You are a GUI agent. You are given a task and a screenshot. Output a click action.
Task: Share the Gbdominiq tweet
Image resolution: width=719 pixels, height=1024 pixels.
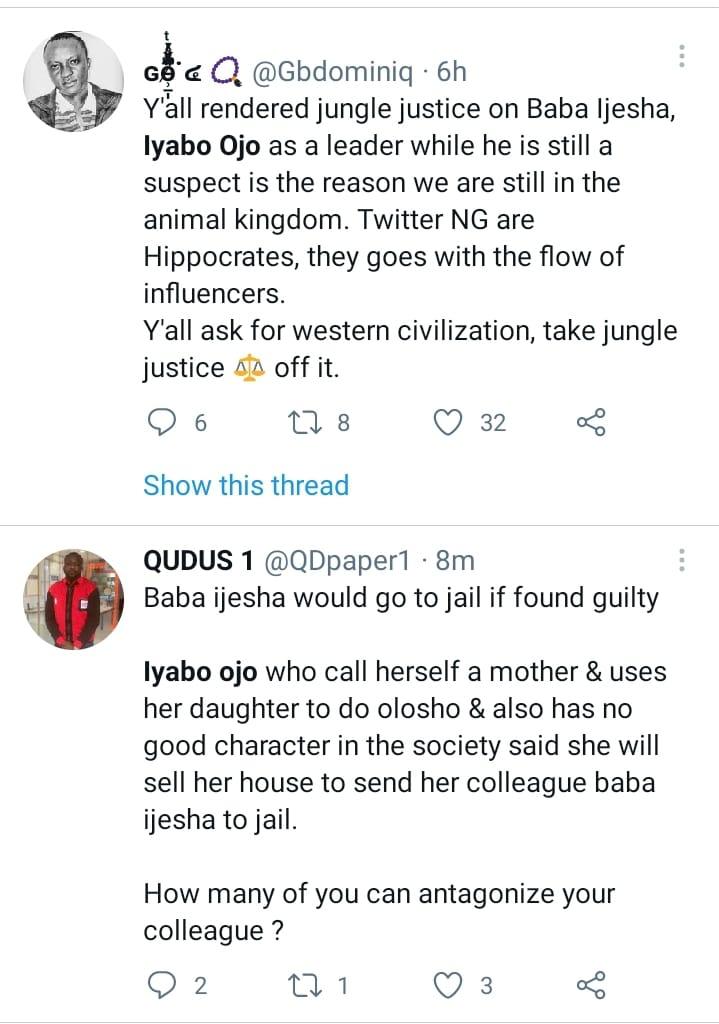(x=591, y=423)
